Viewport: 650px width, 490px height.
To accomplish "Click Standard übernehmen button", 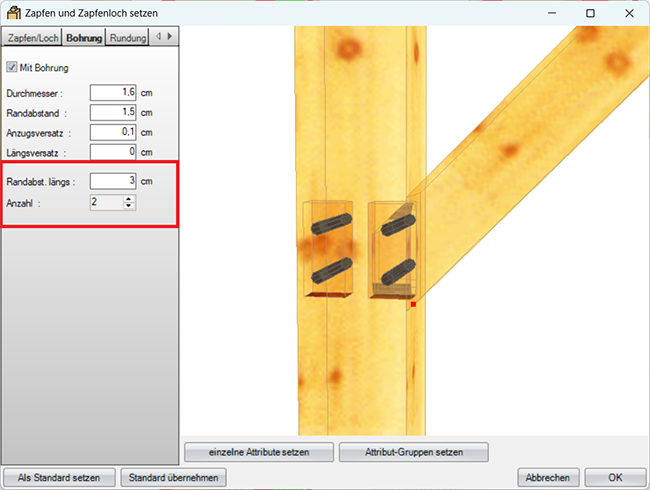I will [173, 478].
